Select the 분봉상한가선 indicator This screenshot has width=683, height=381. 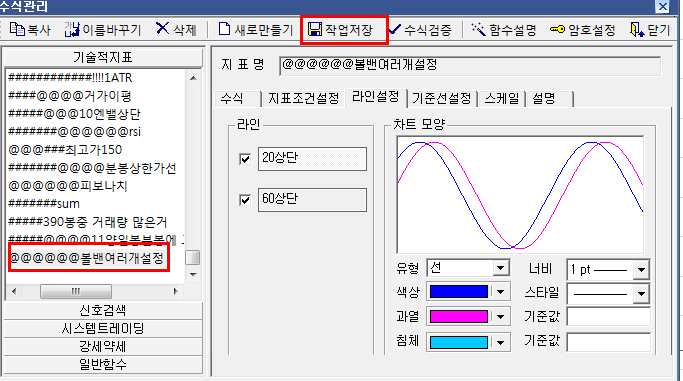click(92, 168)
